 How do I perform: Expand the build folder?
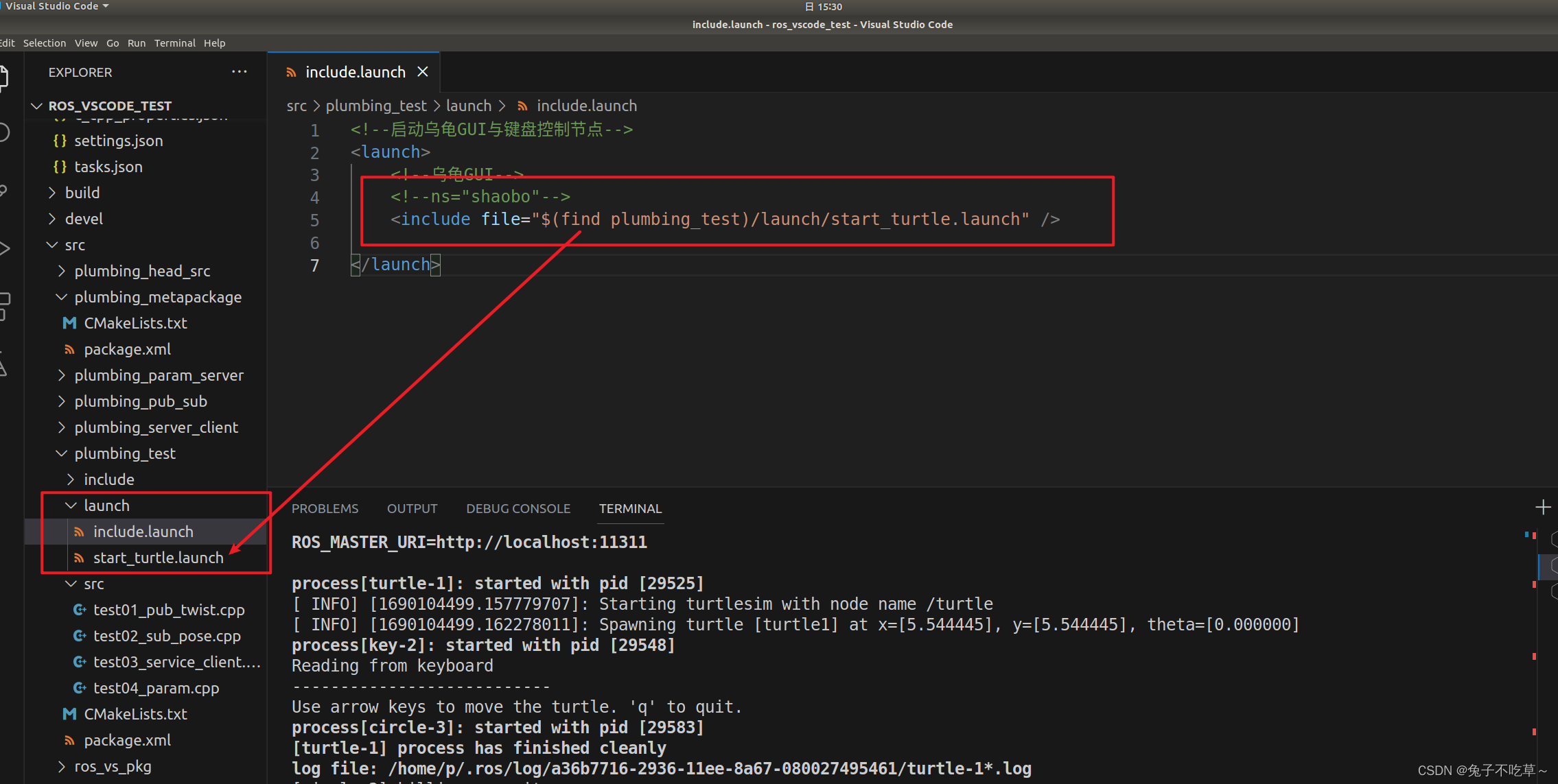(82, 193)
